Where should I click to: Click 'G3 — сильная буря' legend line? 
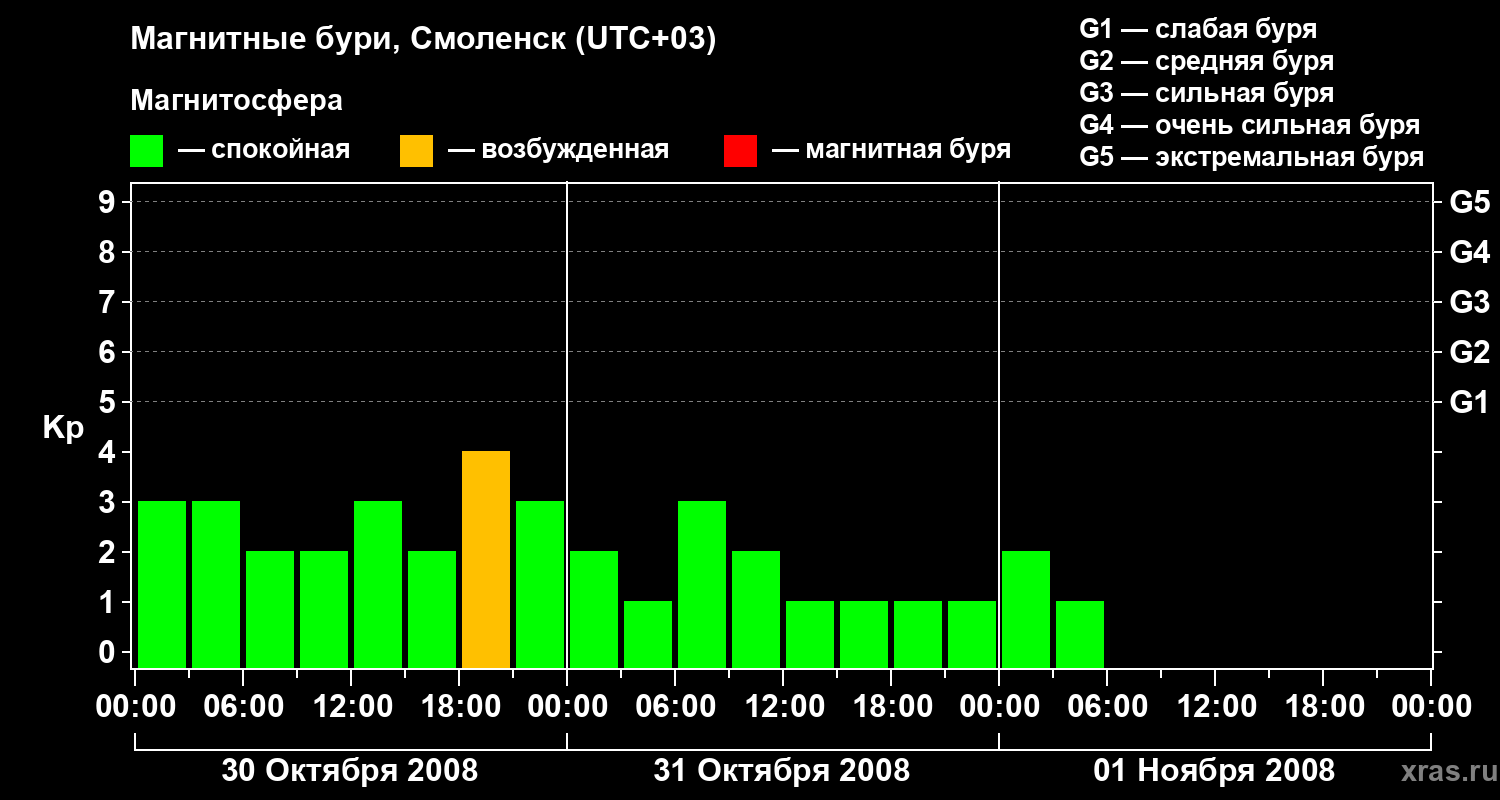pyautogui.click(x=1206, y=93)
